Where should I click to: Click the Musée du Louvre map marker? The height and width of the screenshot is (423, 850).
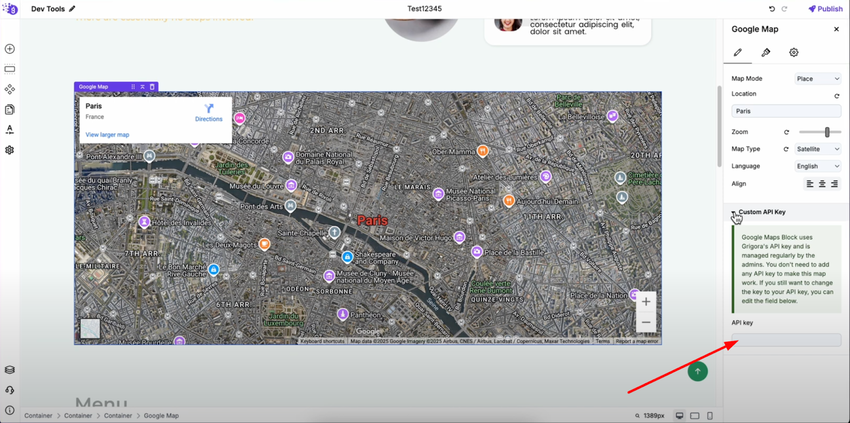click(x=291, y=186)
